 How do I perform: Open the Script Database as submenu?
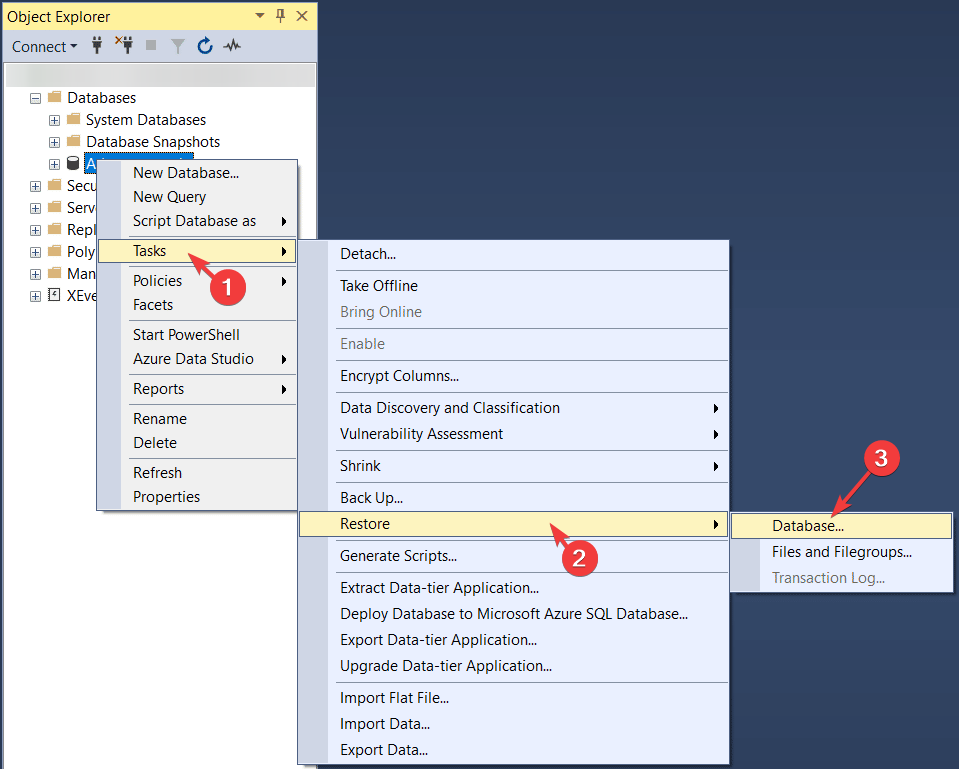195,220
